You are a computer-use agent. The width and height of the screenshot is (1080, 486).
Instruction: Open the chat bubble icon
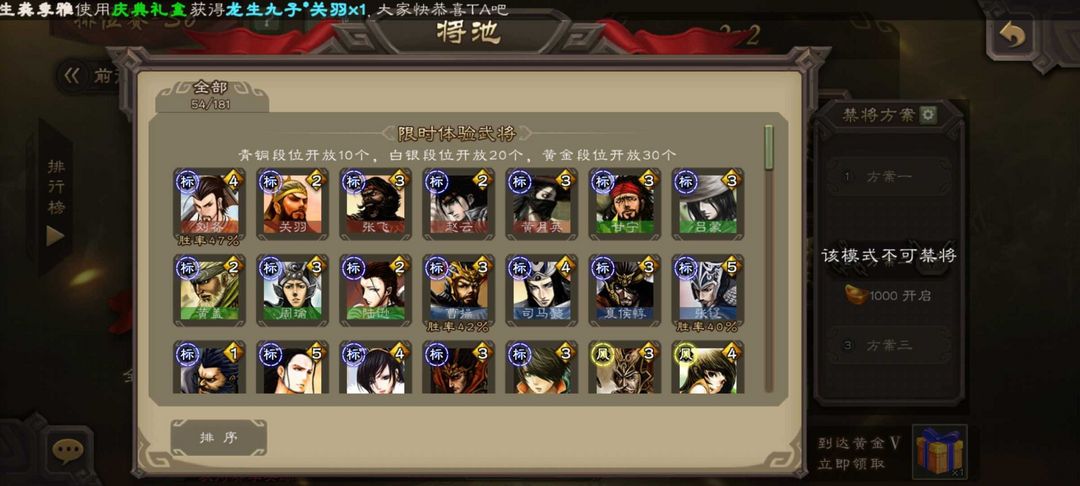pyautogui.click(x=68, y=451)
